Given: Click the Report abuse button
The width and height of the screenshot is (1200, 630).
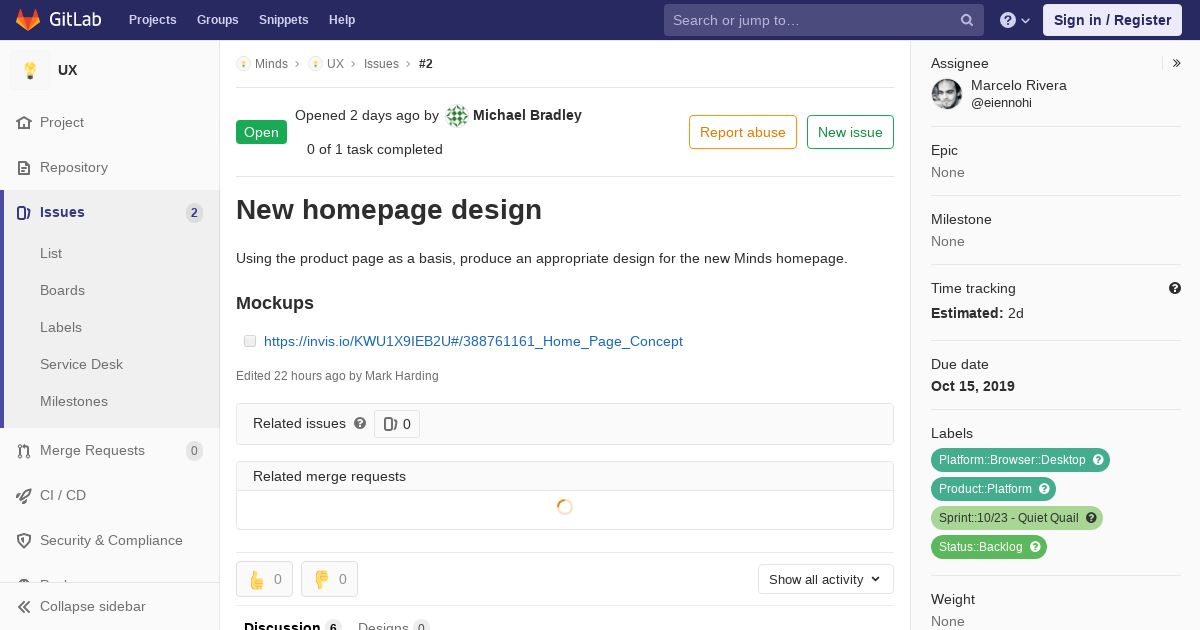Looking at the screenshot, I should 743,132.
